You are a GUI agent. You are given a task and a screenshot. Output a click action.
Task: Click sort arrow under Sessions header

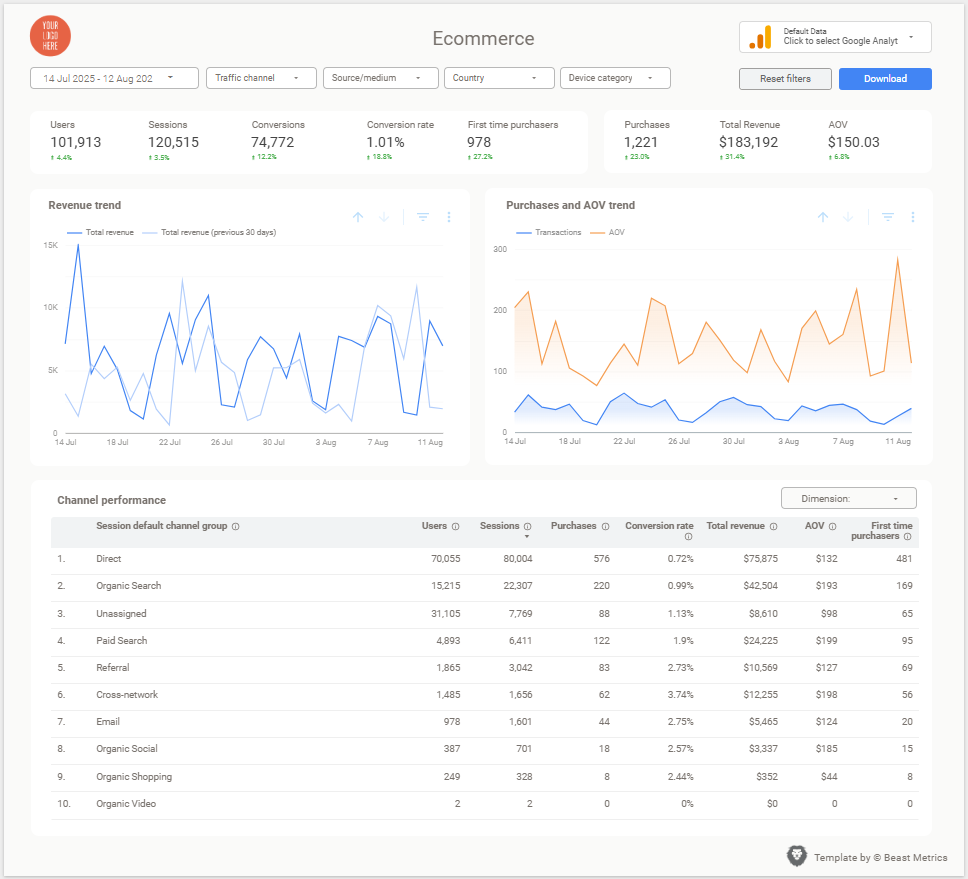tap(527, 536)
